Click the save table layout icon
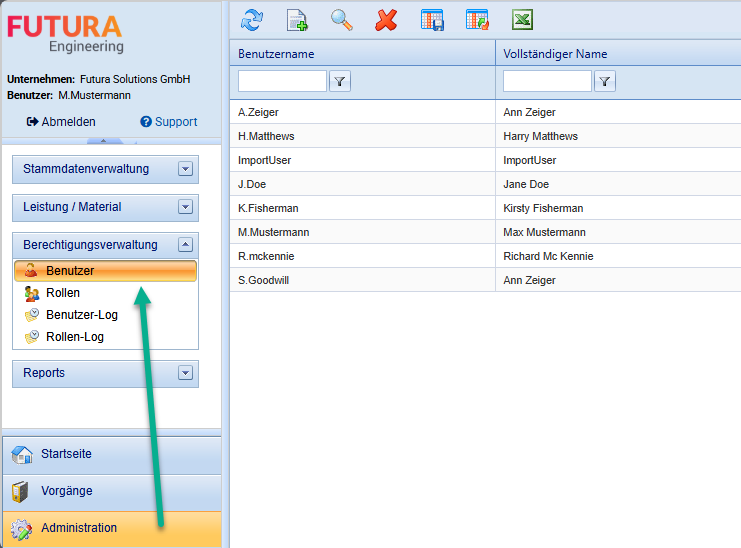The height and width of the screenshot is (548, 741). tap(432, 19)
